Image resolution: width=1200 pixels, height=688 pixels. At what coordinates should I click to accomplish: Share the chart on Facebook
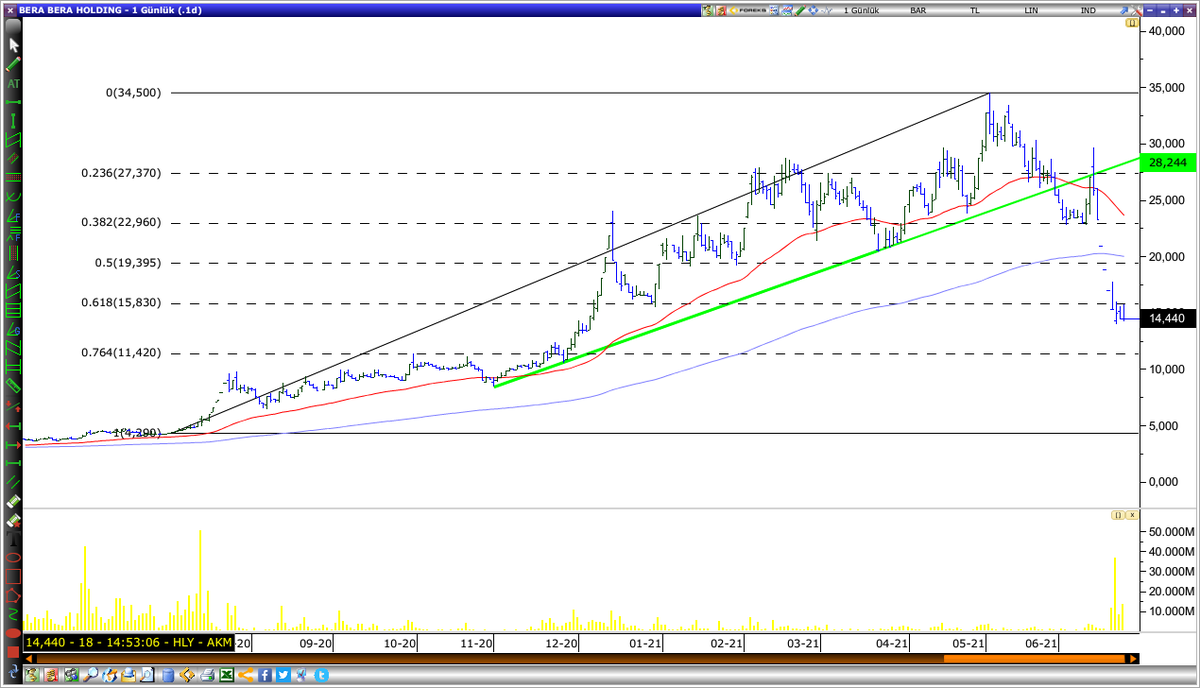tap(265, 675)
